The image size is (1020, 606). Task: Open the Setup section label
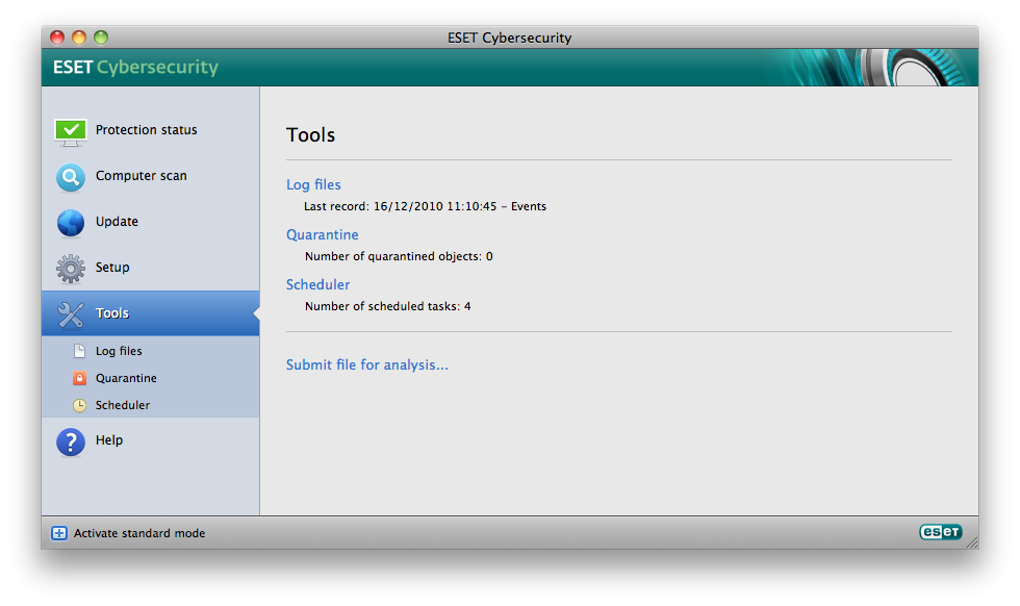click(113, 267)
